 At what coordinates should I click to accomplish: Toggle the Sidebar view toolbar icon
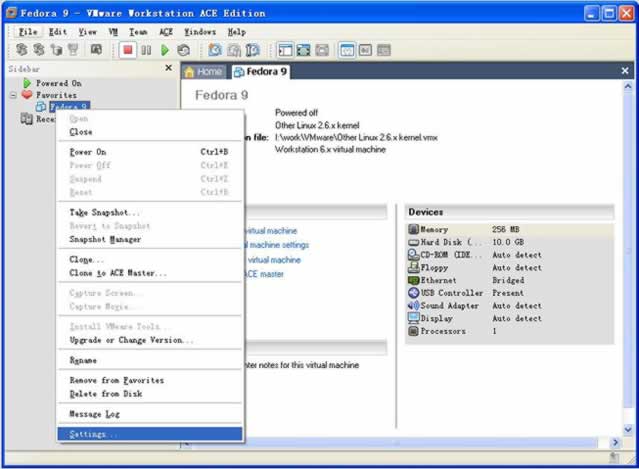pos(285,50)
